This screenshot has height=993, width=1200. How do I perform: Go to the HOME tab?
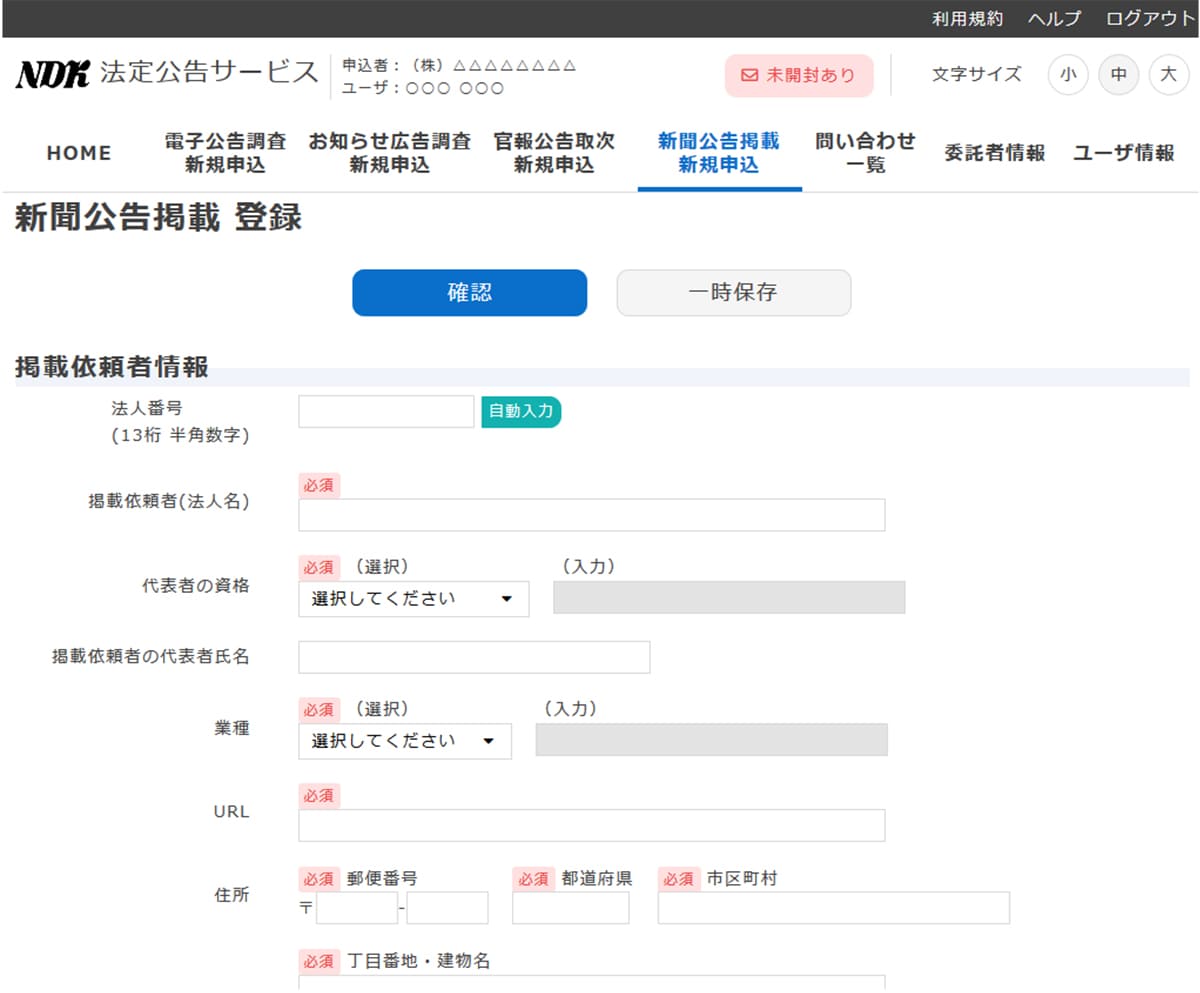(x=79, y=153)
